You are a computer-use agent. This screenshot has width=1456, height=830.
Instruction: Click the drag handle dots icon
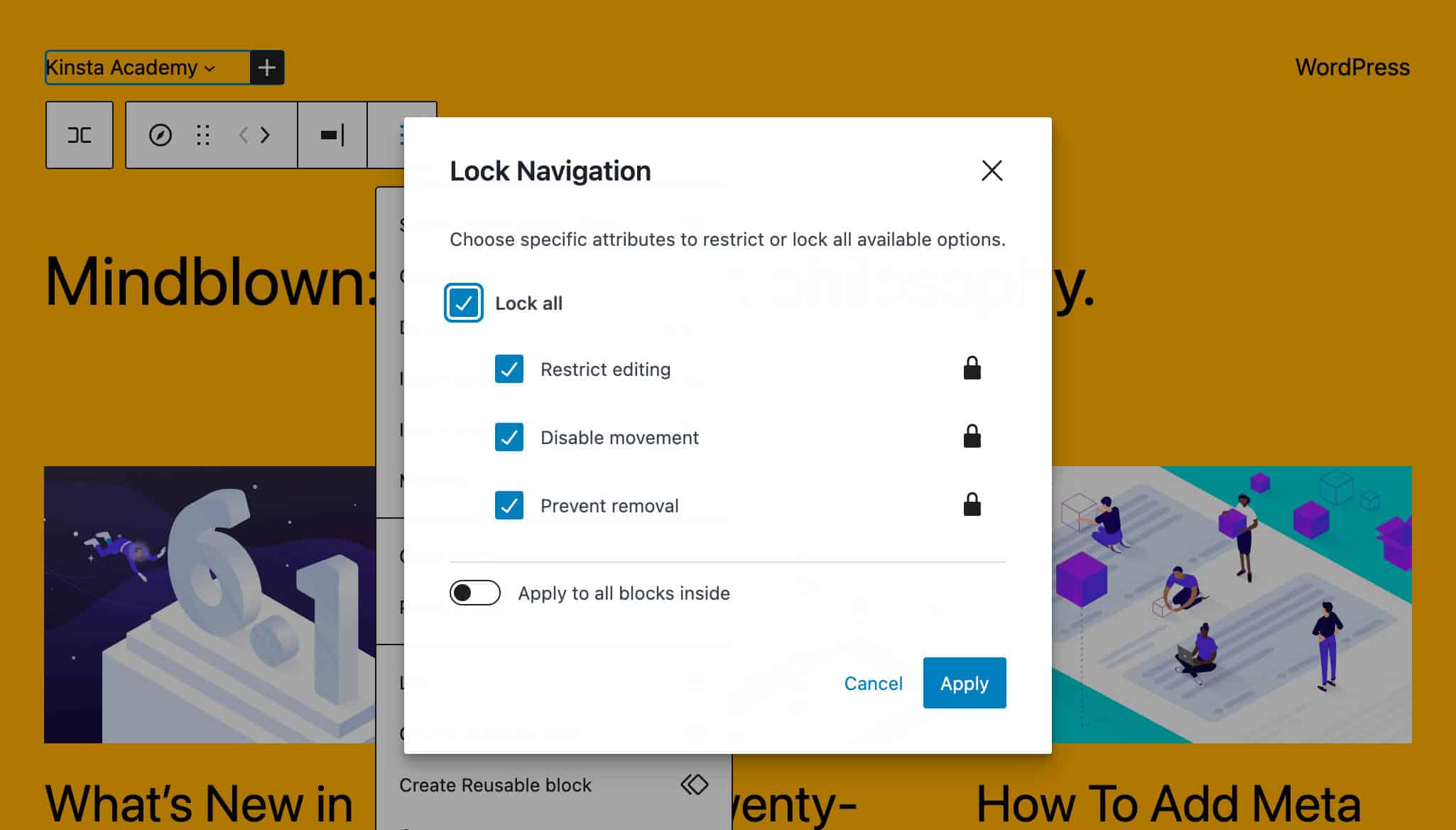click(204, 135)
